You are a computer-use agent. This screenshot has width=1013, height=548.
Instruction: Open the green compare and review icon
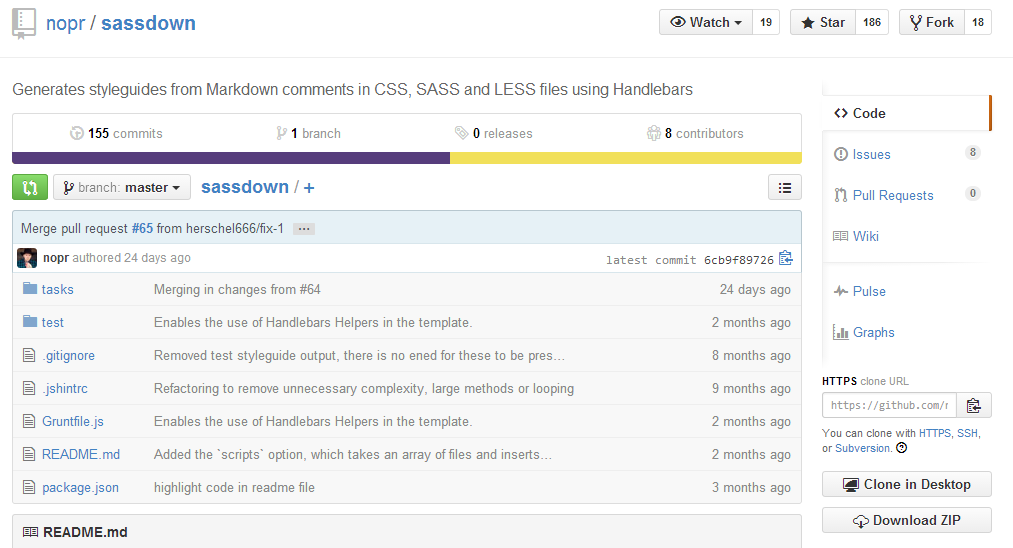[x=30, y=187]
